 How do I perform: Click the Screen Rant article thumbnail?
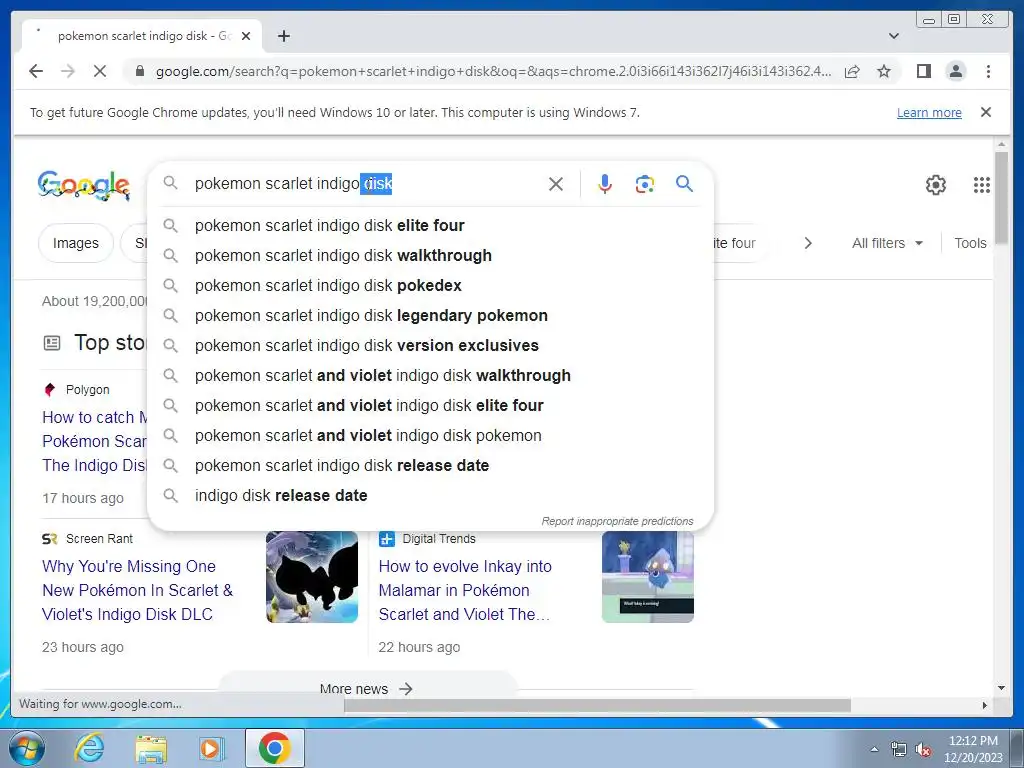click(x=312, y=577)
